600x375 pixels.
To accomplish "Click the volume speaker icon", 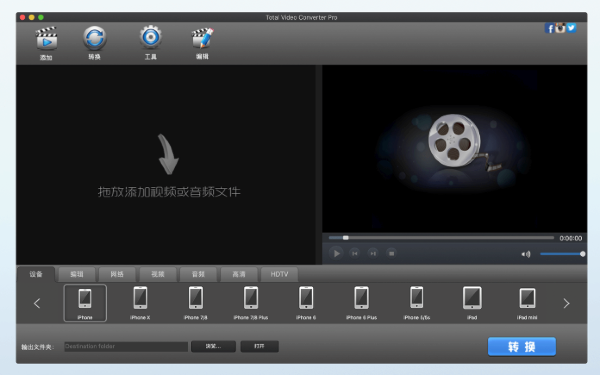I will click(526, 254).
